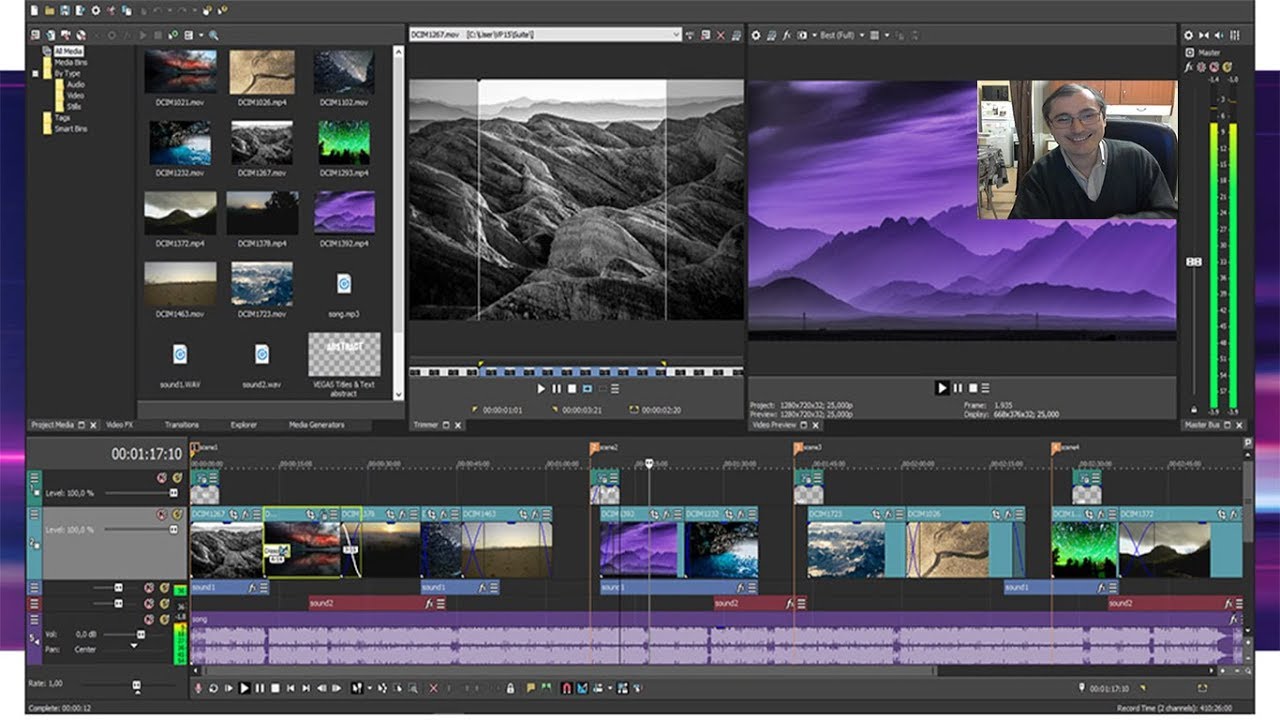
Task: Open the Pan Center dropdown arrow on song track
Action: click(134, 646)
